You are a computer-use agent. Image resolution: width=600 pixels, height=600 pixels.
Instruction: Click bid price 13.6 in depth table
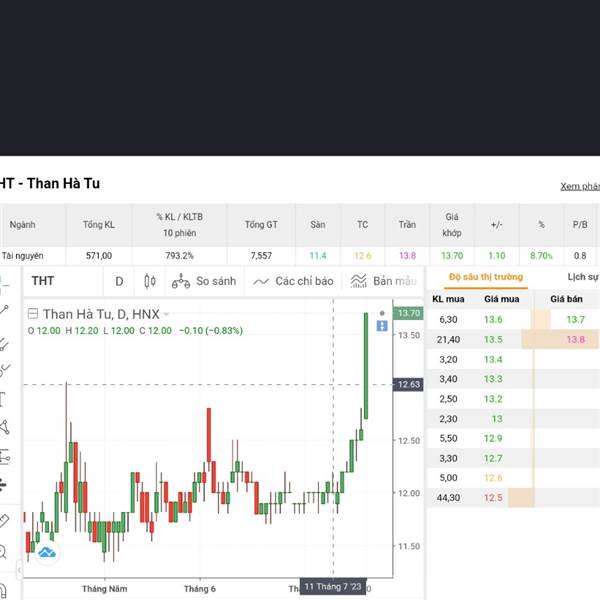493,320
